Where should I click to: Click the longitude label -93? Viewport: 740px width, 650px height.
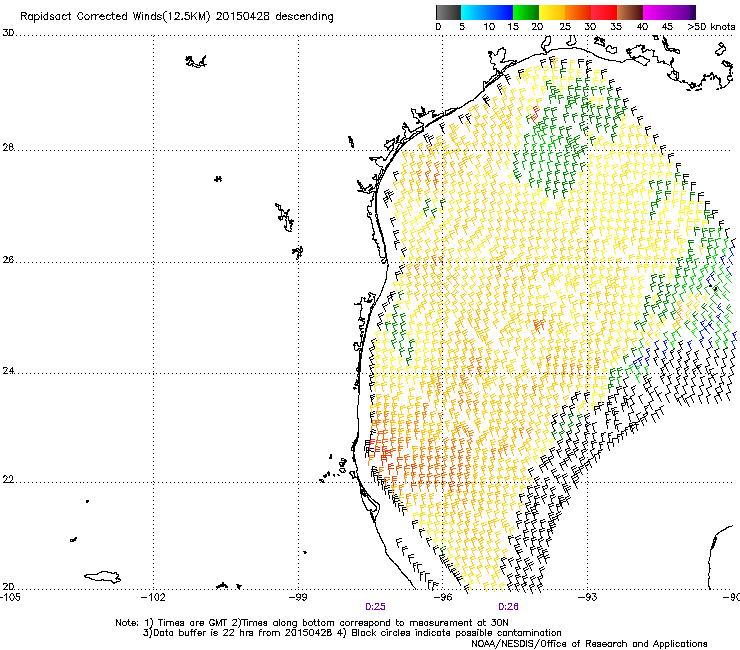point(588,597)
